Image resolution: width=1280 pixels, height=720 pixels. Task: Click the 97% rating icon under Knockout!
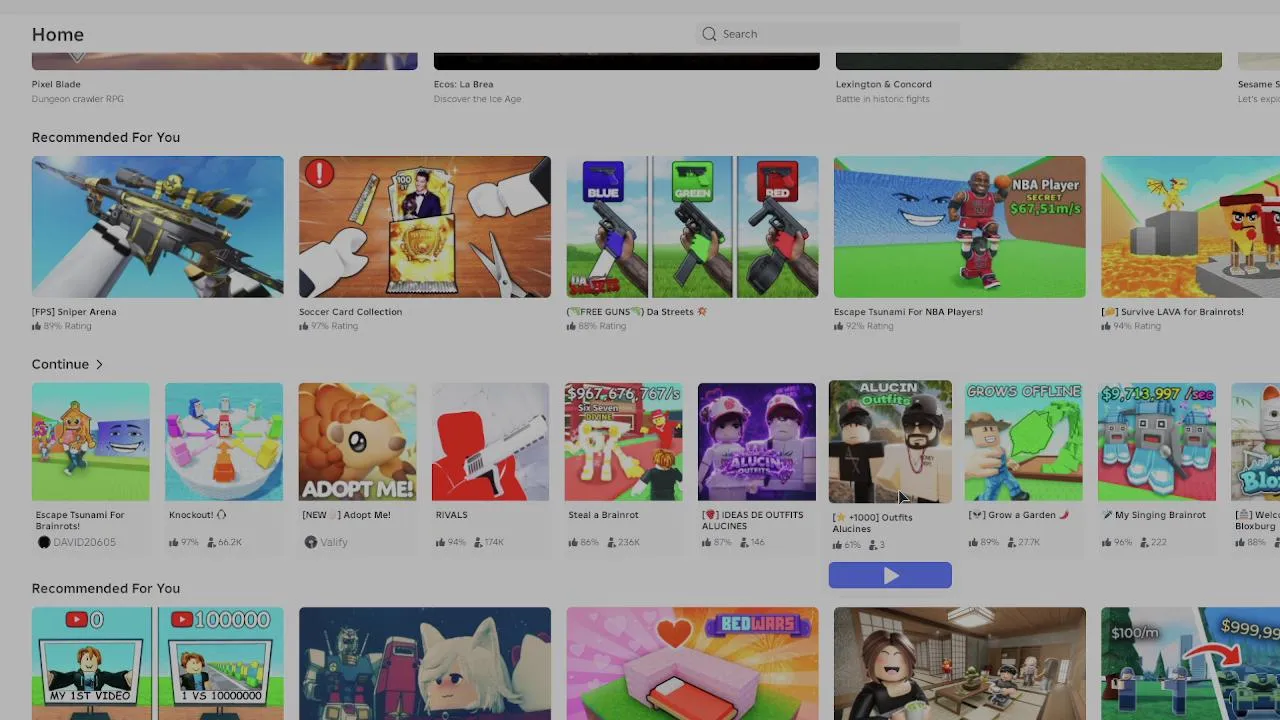tap(174, 542)
